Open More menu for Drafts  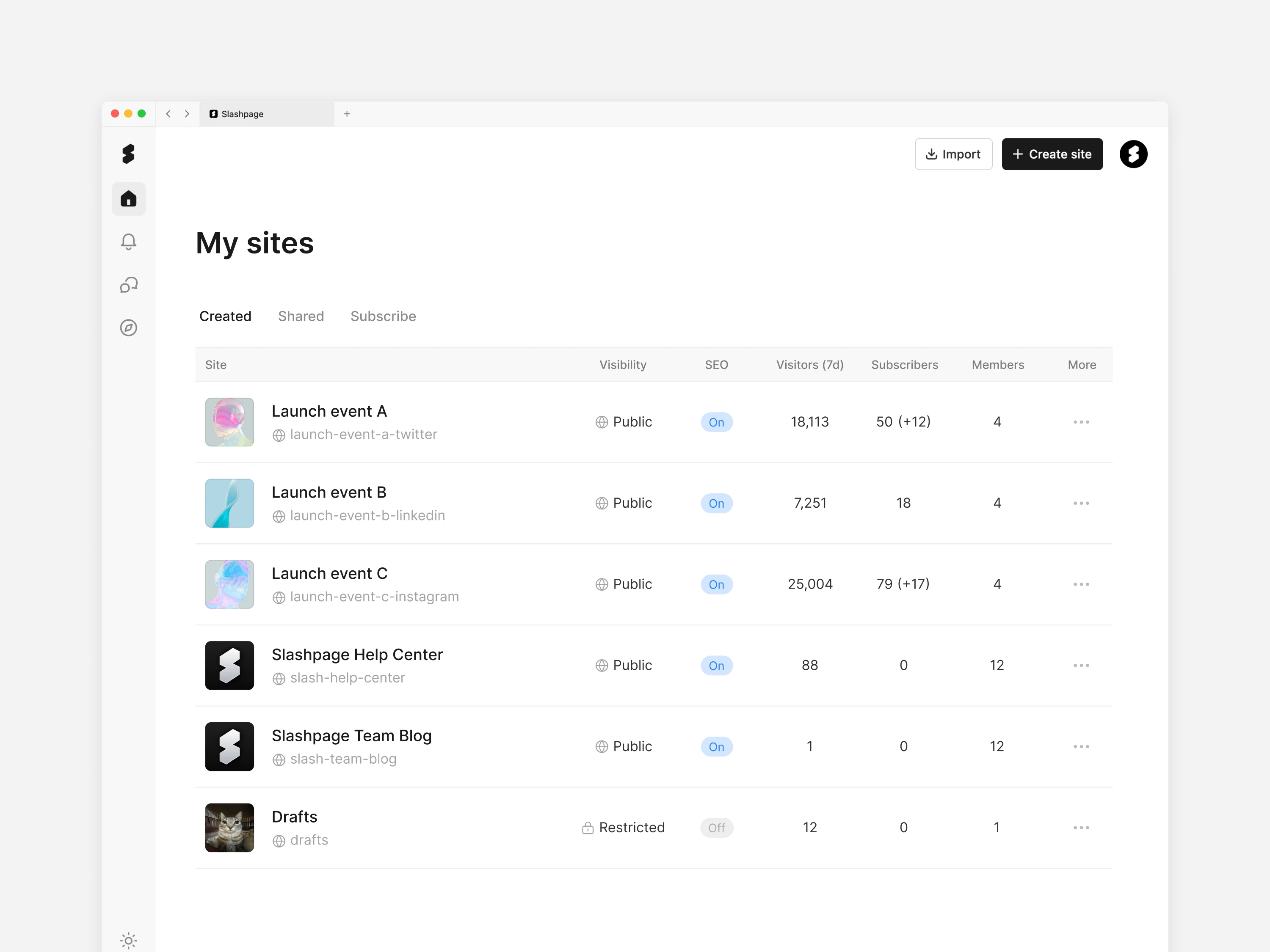point(1081,828)
